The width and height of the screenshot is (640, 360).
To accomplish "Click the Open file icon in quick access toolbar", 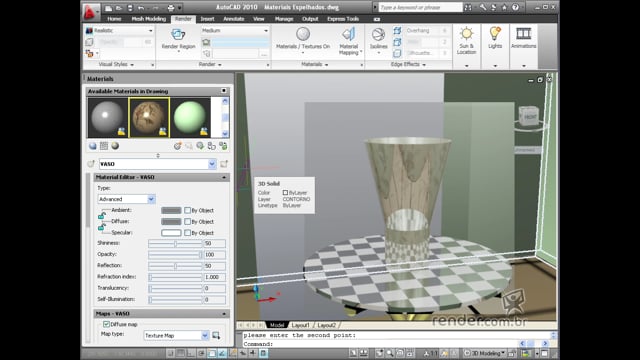I will pos(119,8).
